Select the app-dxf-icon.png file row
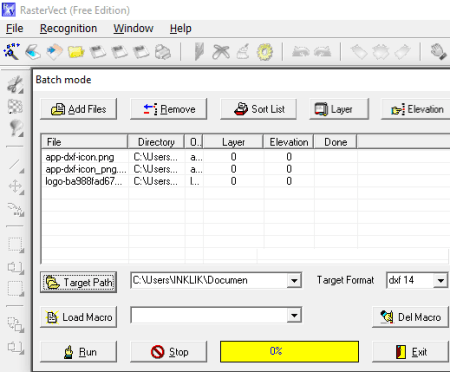The image size is (450, 372). [245, 157]
